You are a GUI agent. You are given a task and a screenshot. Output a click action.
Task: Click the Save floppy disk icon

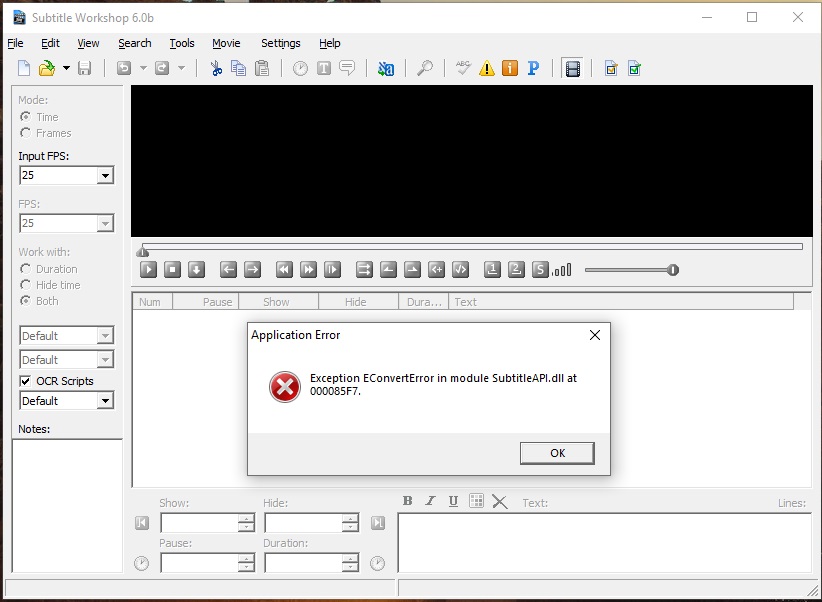84,68
